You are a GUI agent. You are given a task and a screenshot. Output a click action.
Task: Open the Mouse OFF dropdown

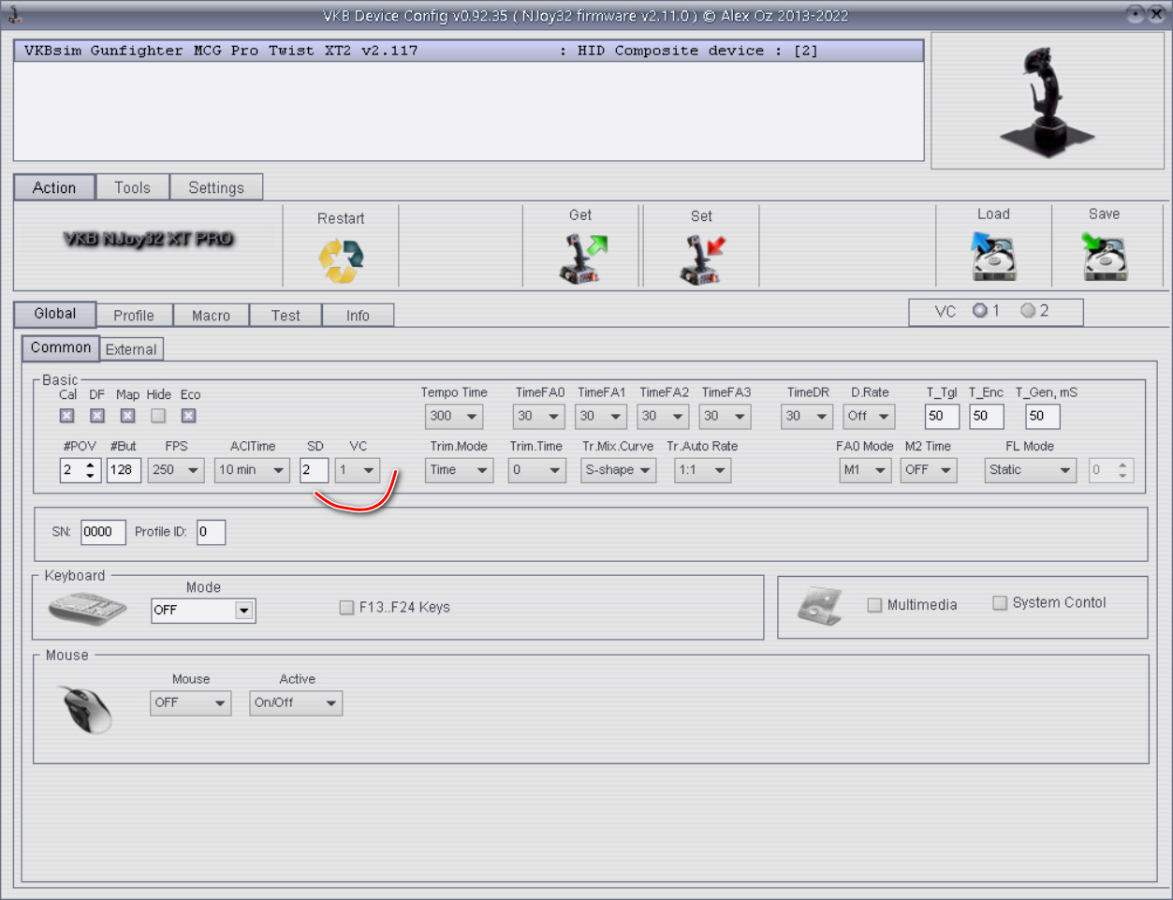tap(191, 703)
